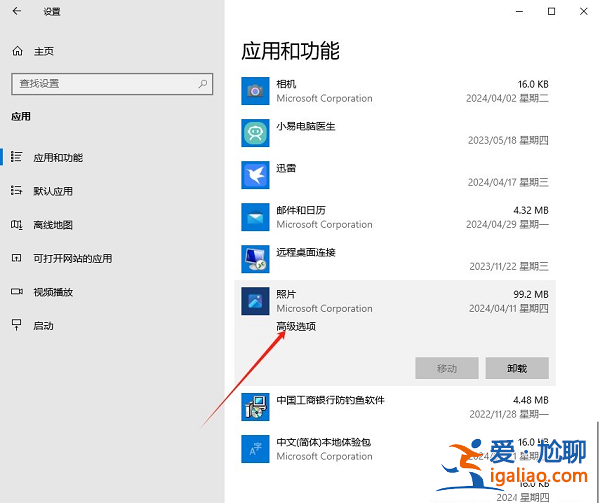Open 应用和功能 in the sidebar
This screenshot has width=600, height=503.
point(58,158)
